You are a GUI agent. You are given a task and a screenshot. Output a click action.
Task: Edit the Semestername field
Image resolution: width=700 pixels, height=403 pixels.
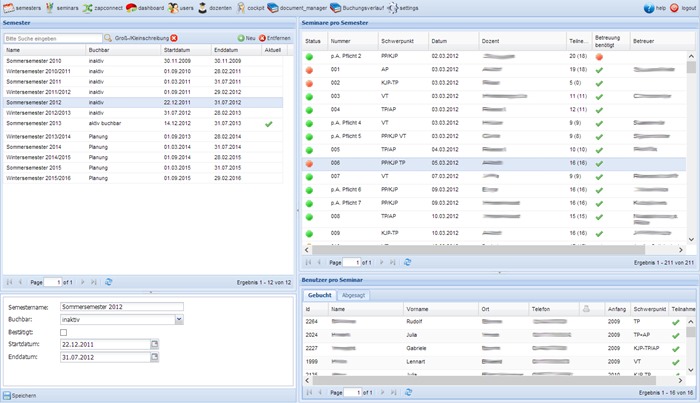point(122,307)
